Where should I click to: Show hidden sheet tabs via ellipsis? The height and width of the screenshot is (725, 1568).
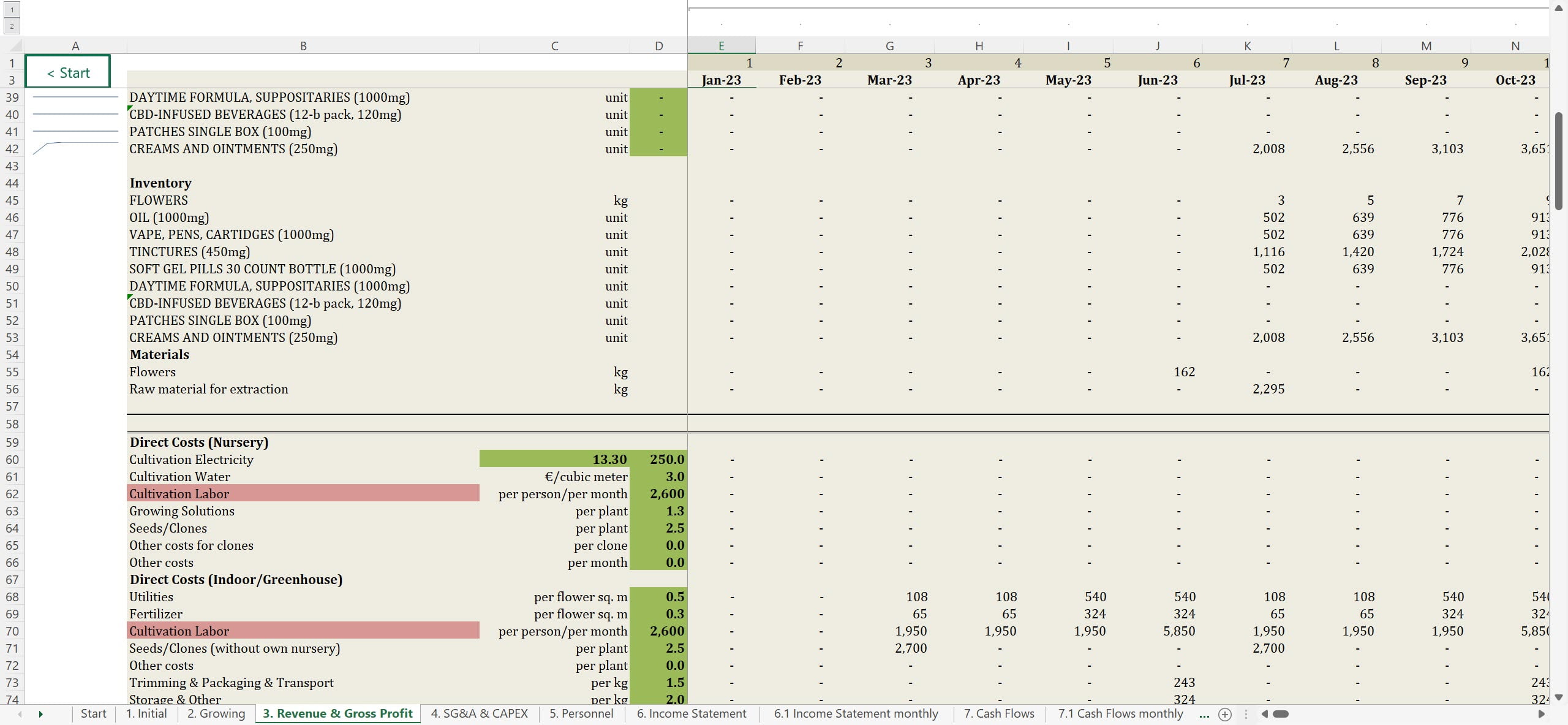pyautogui.click(x=1204, y=714)
